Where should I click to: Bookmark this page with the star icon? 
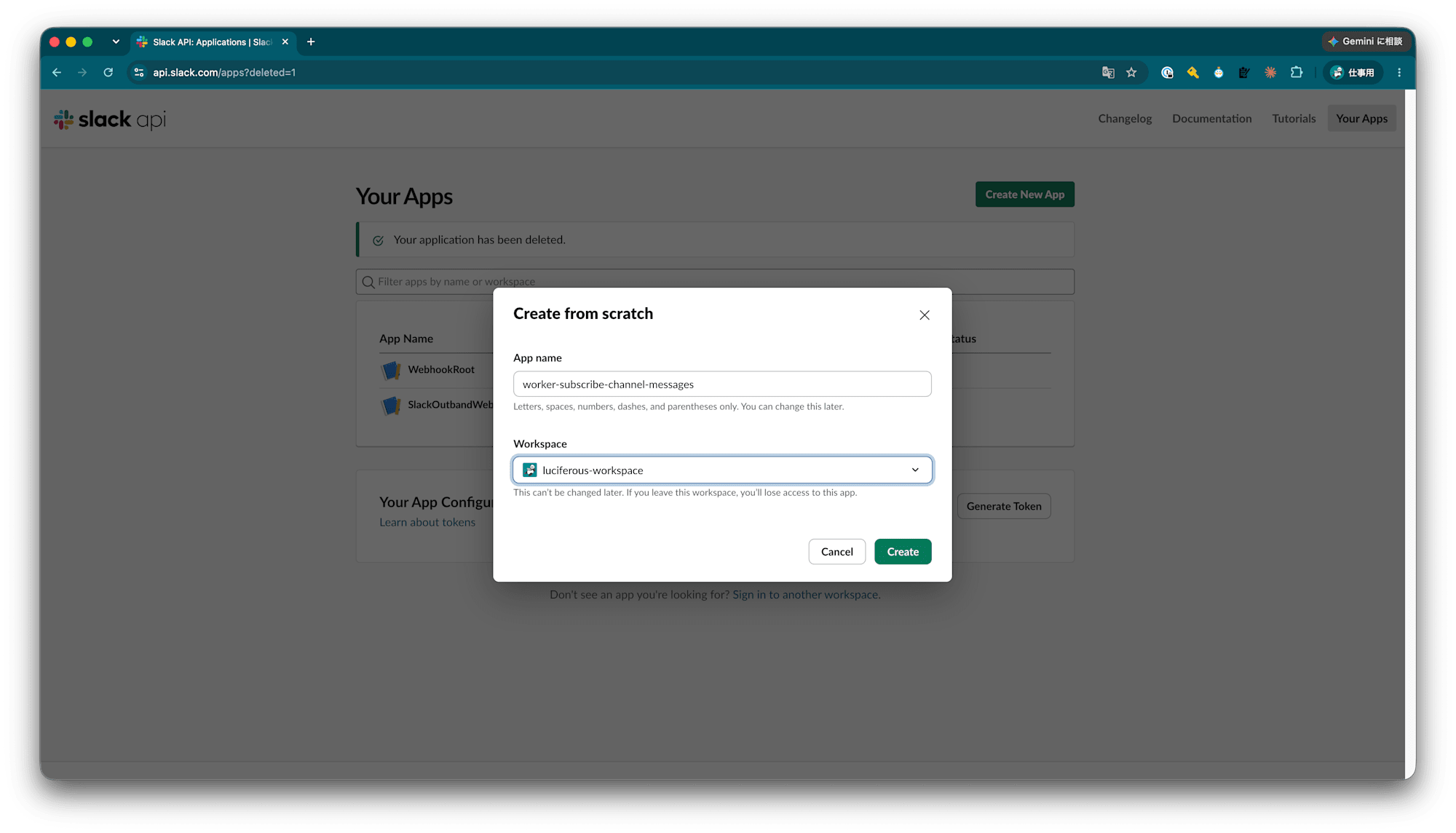click(x=1131, y=72)
